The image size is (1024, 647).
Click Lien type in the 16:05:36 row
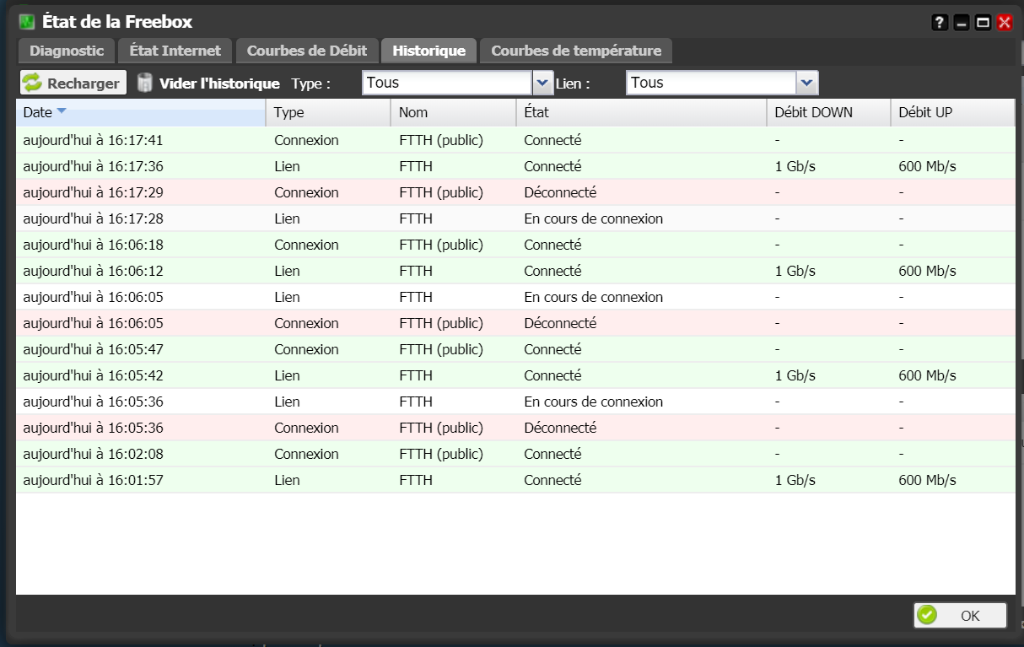coord(287,402)
